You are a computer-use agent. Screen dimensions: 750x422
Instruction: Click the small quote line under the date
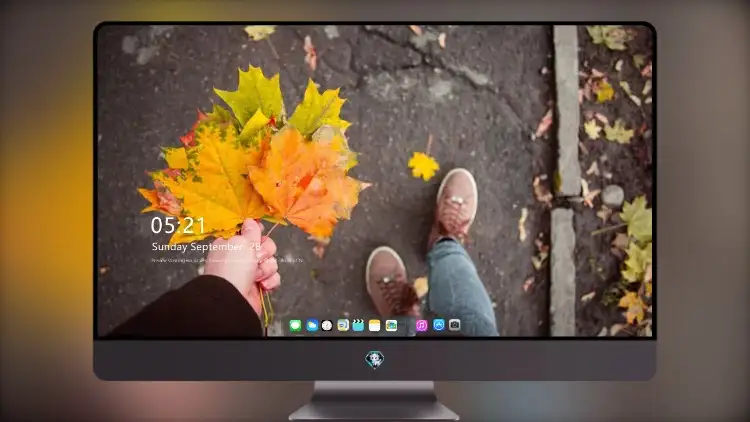pos(227,261)
